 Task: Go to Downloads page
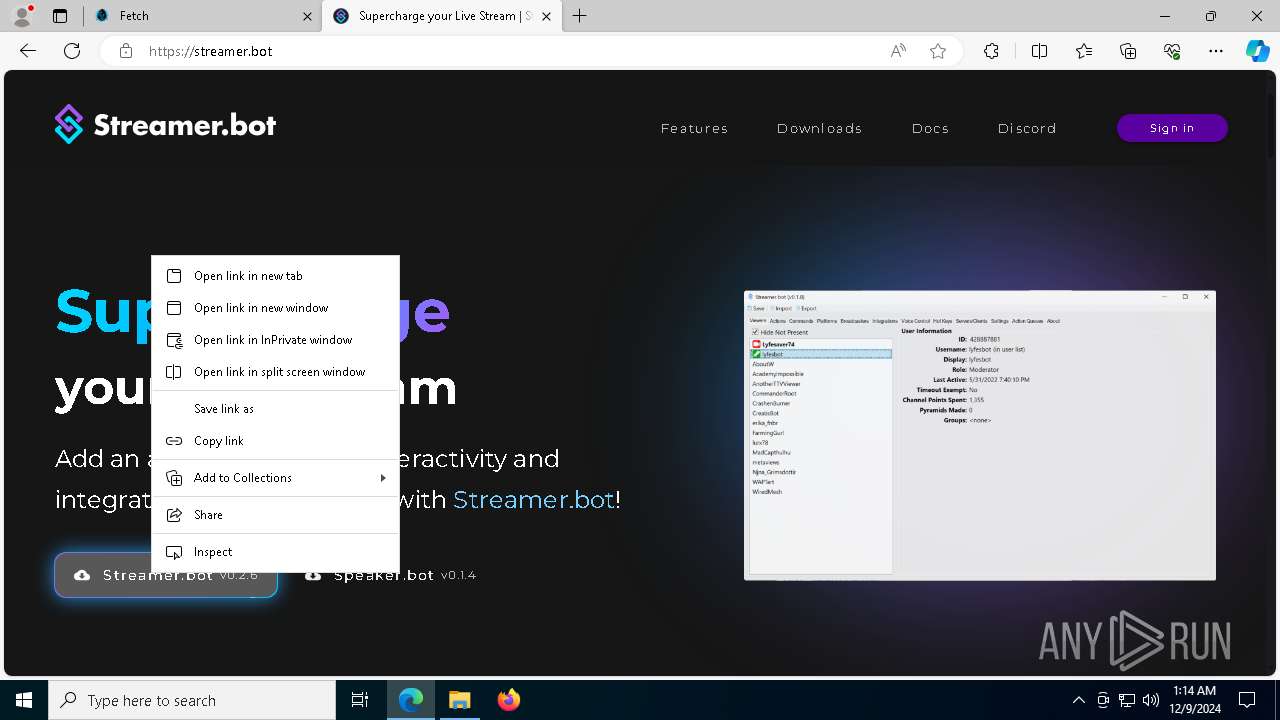(x=819, y=128)
